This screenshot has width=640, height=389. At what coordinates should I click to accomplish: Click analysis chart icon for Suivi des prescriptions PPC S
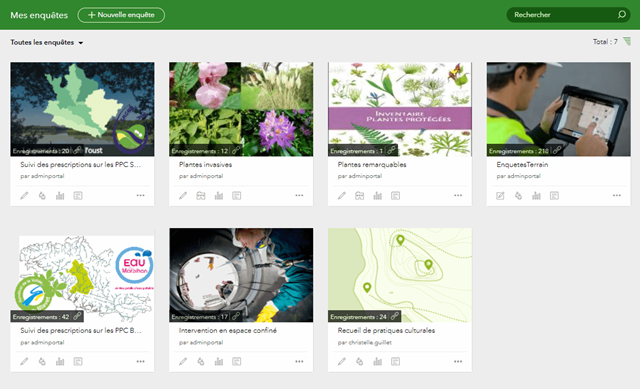pyautogui.click(x=60, y=196)
